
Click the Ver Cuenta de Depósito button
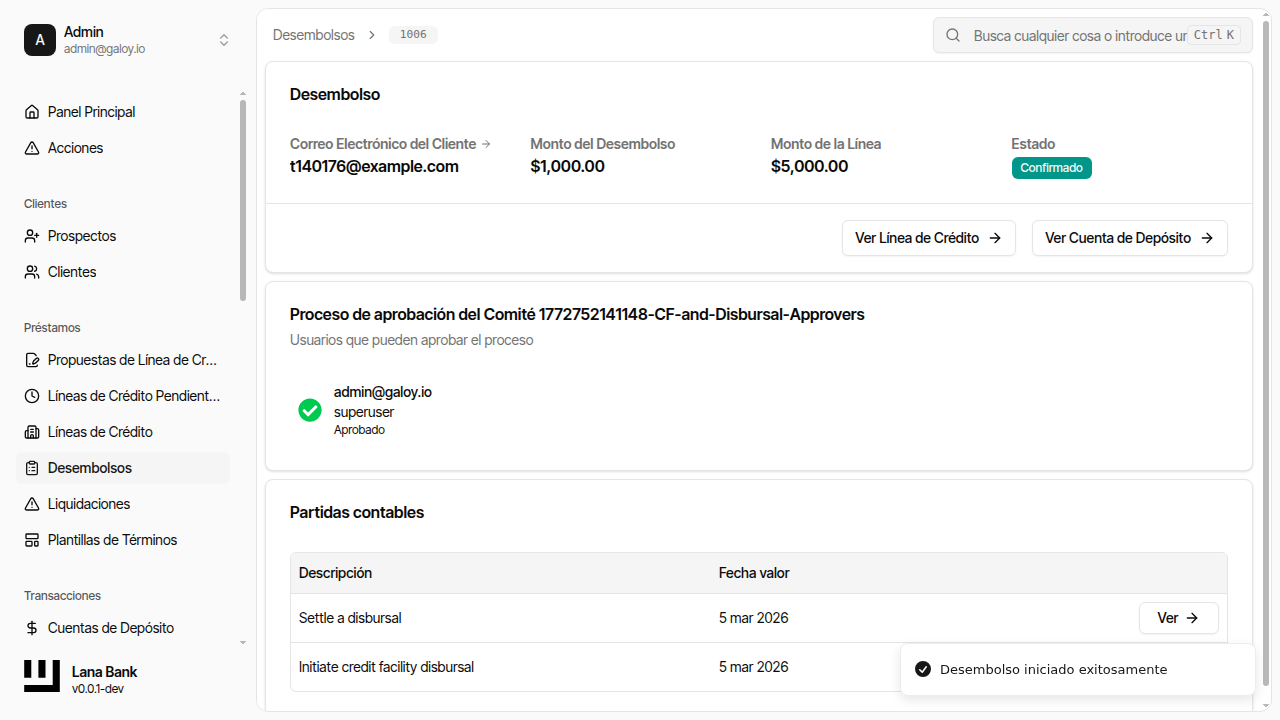click(1129, 238)
